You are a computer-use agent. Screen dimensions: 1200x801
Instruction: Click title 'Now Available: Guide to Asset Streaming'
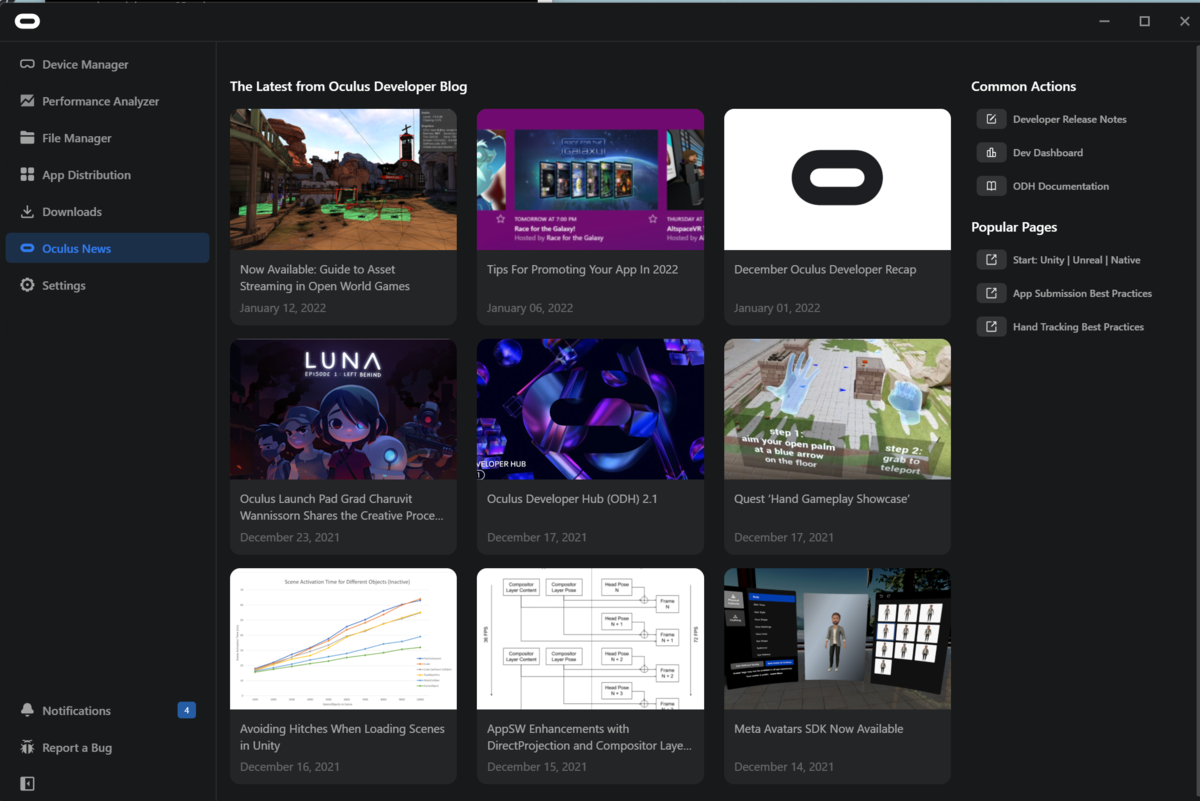[325, 278]
